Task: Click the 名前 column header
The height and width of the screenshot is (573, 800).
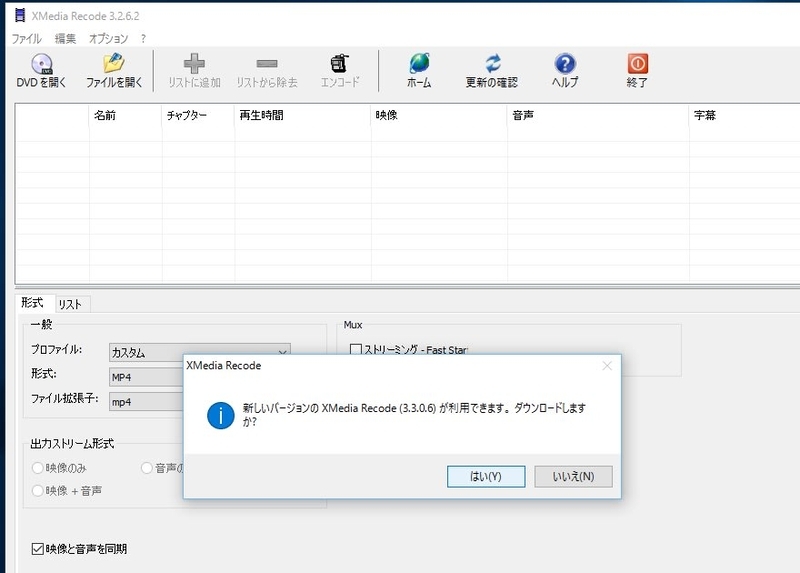Action: click(126, 115)
